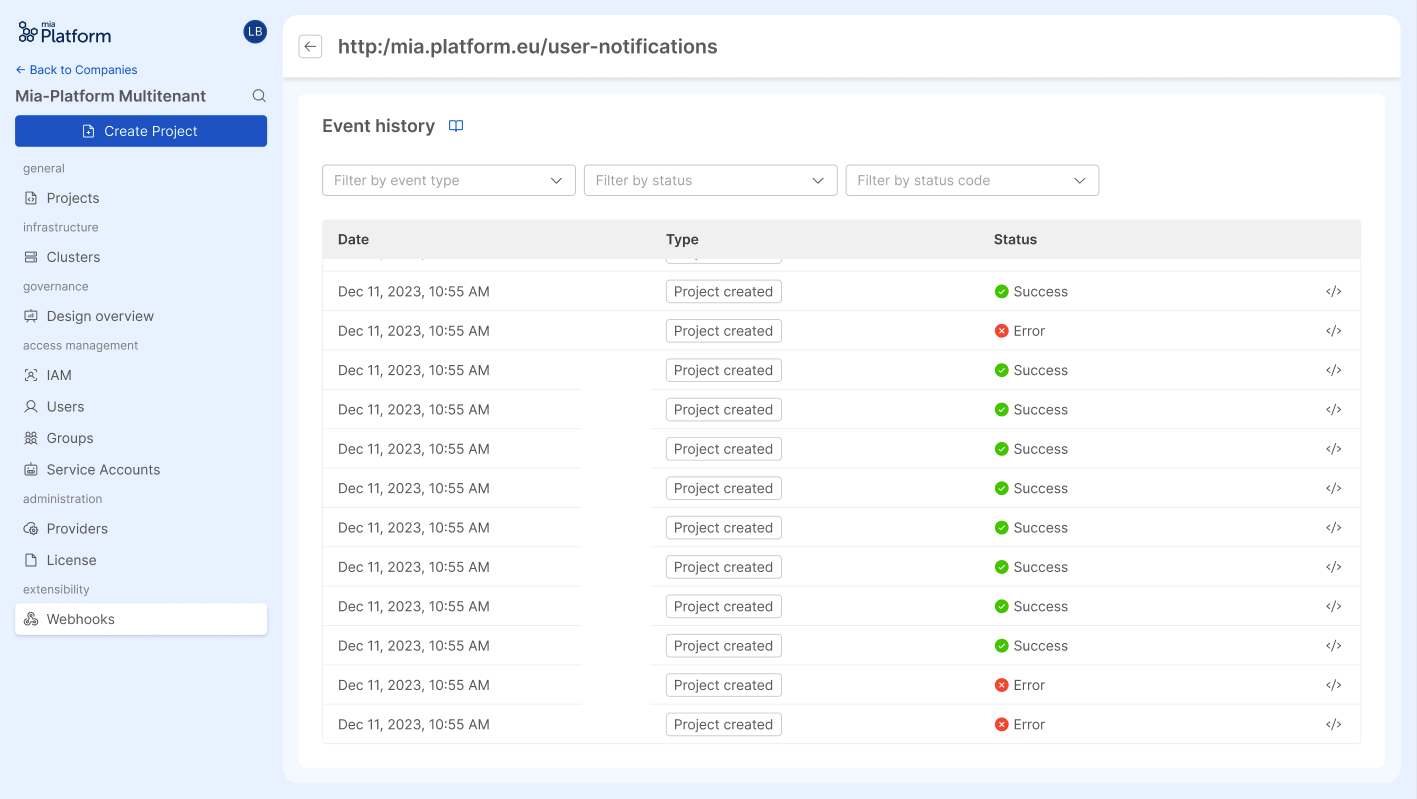The image size is (1417, 799).
Task: Select the Webhooks icon in the sidebar
Action: click(30, 618)
